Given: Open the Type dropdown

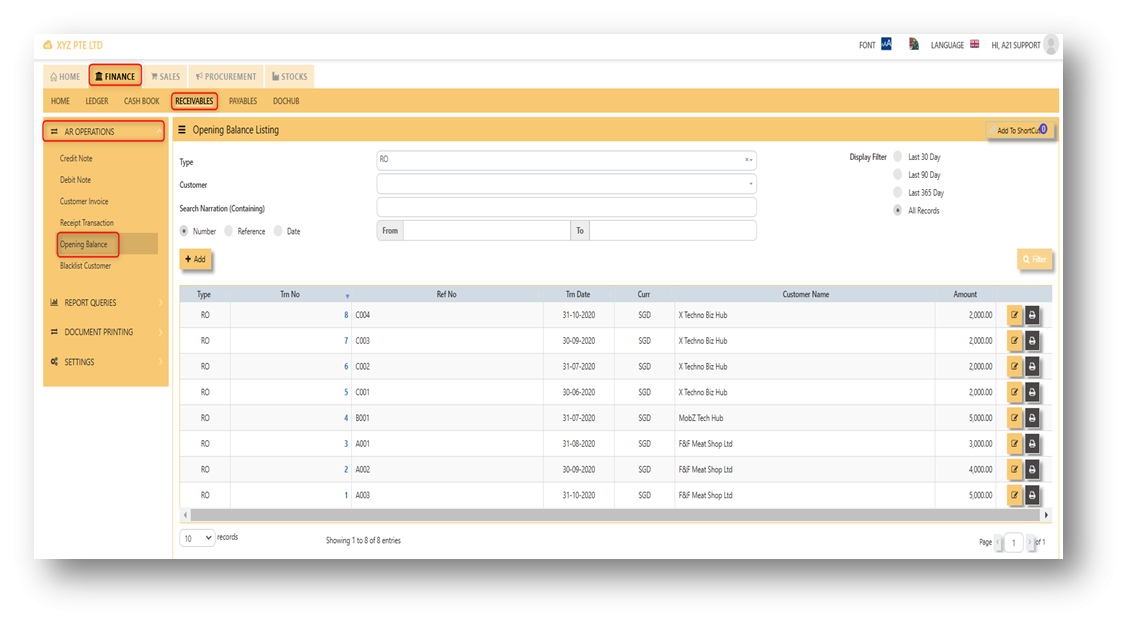Looking at the screenshot, I should coord(566,160).
